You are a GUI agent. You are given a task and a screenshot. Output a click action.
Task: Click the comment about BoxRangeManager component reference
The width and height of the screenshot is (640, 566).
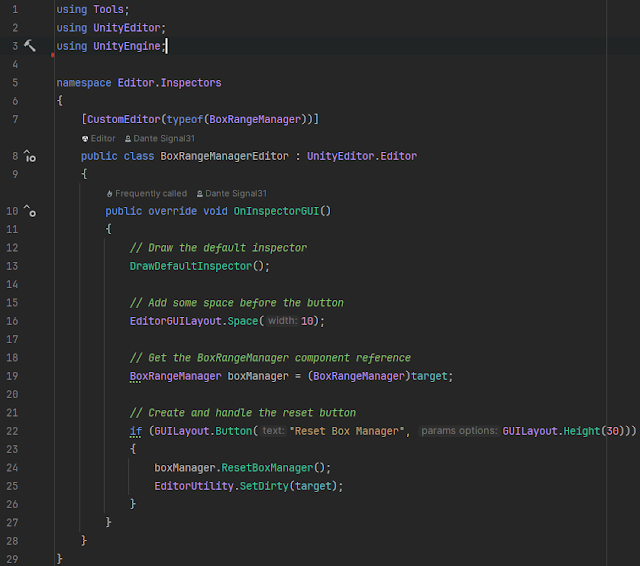[270, 358]
